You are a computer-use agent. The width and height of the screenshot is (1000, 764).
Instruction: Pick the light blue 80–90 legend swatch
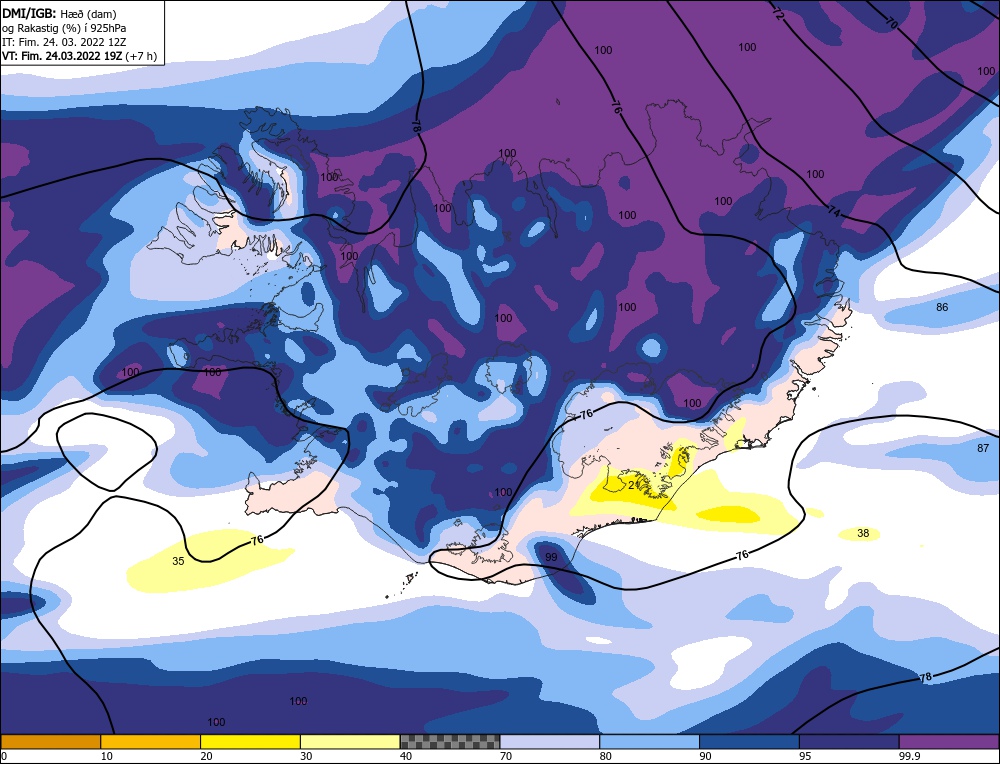pyautogui.click(x=650, y=742)
